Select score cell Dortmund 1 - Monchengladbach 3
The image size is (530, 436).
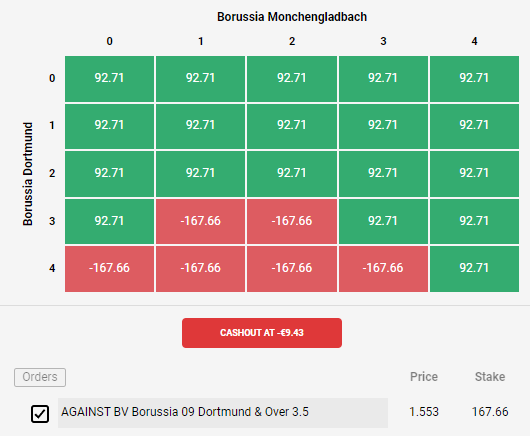[x=383, y=126]
